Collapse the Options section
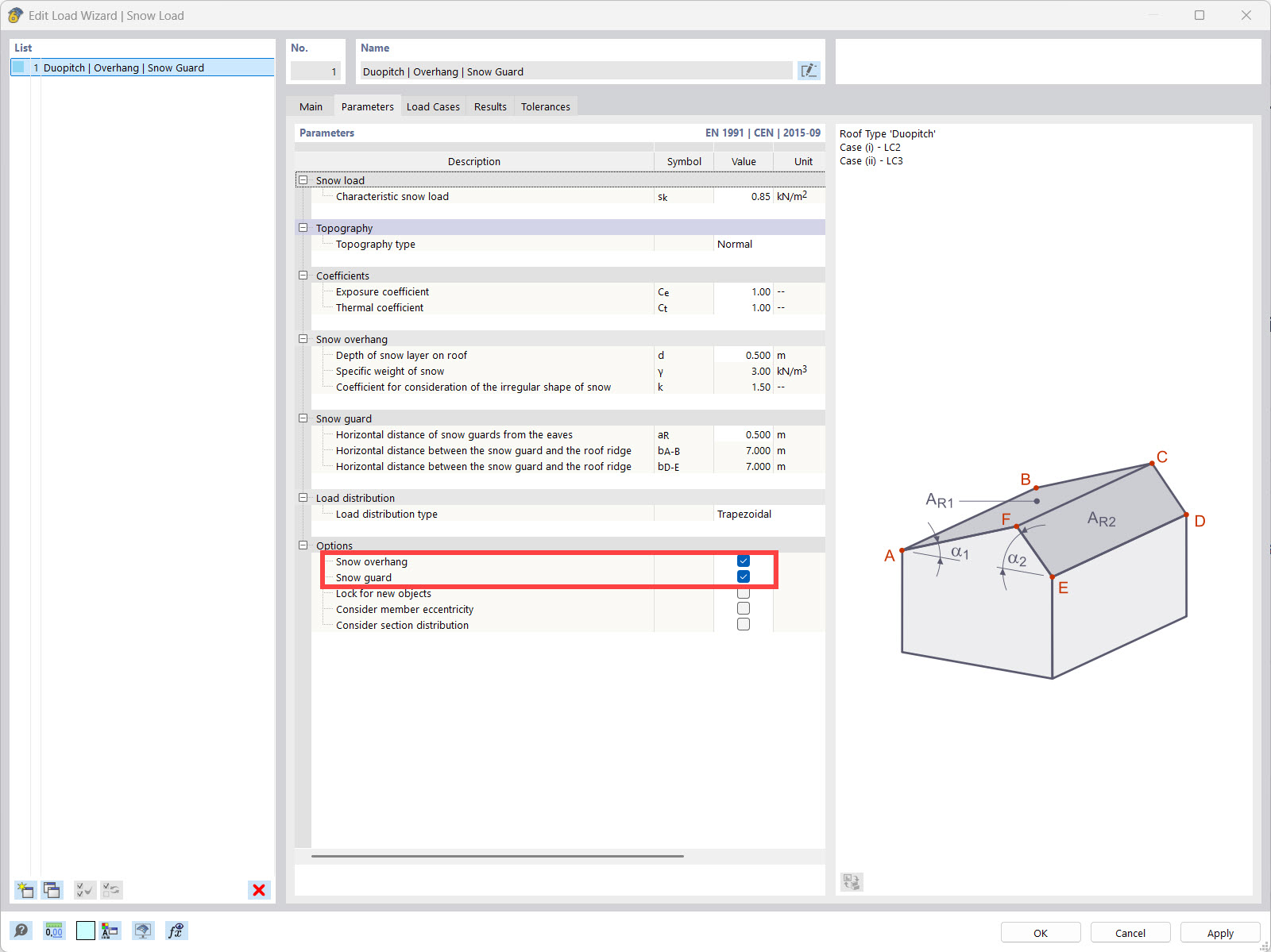 coord(303,545)
